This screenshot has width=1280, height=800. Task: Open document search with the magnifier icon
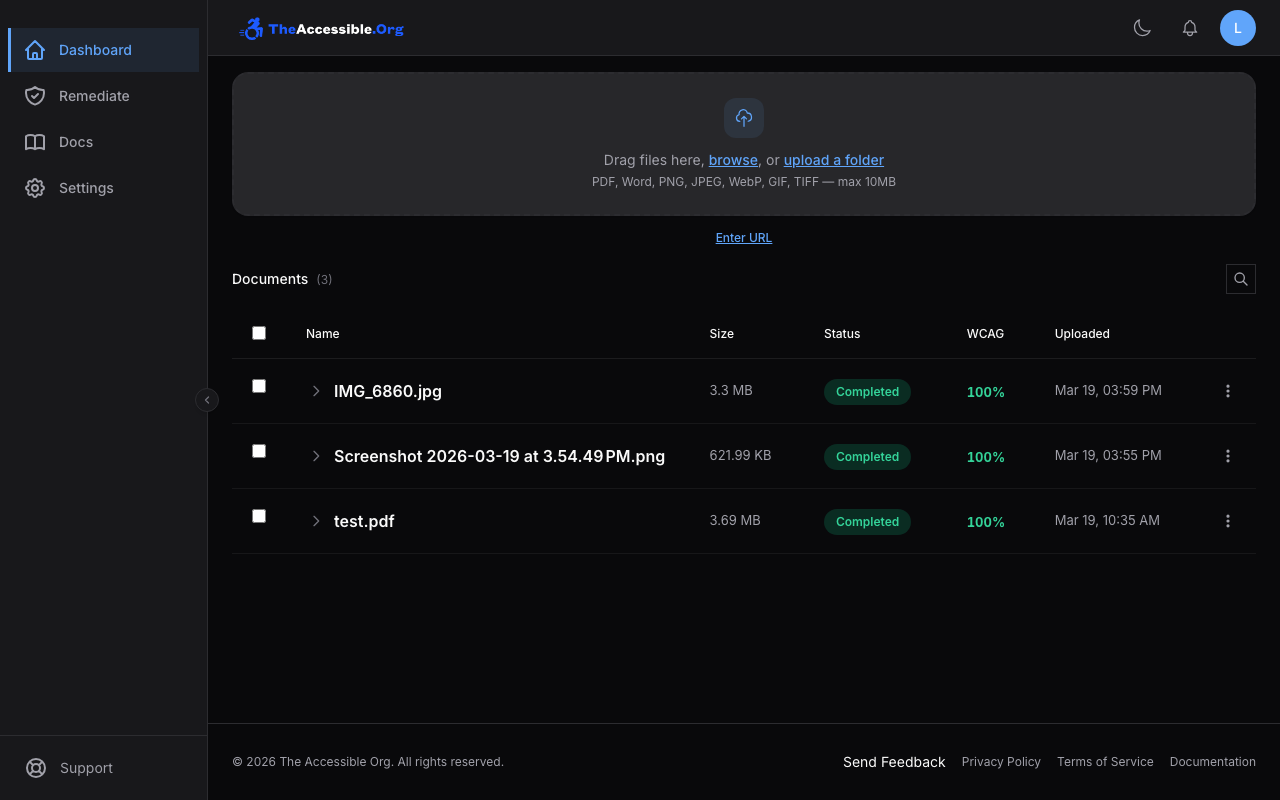[1240, 279]
